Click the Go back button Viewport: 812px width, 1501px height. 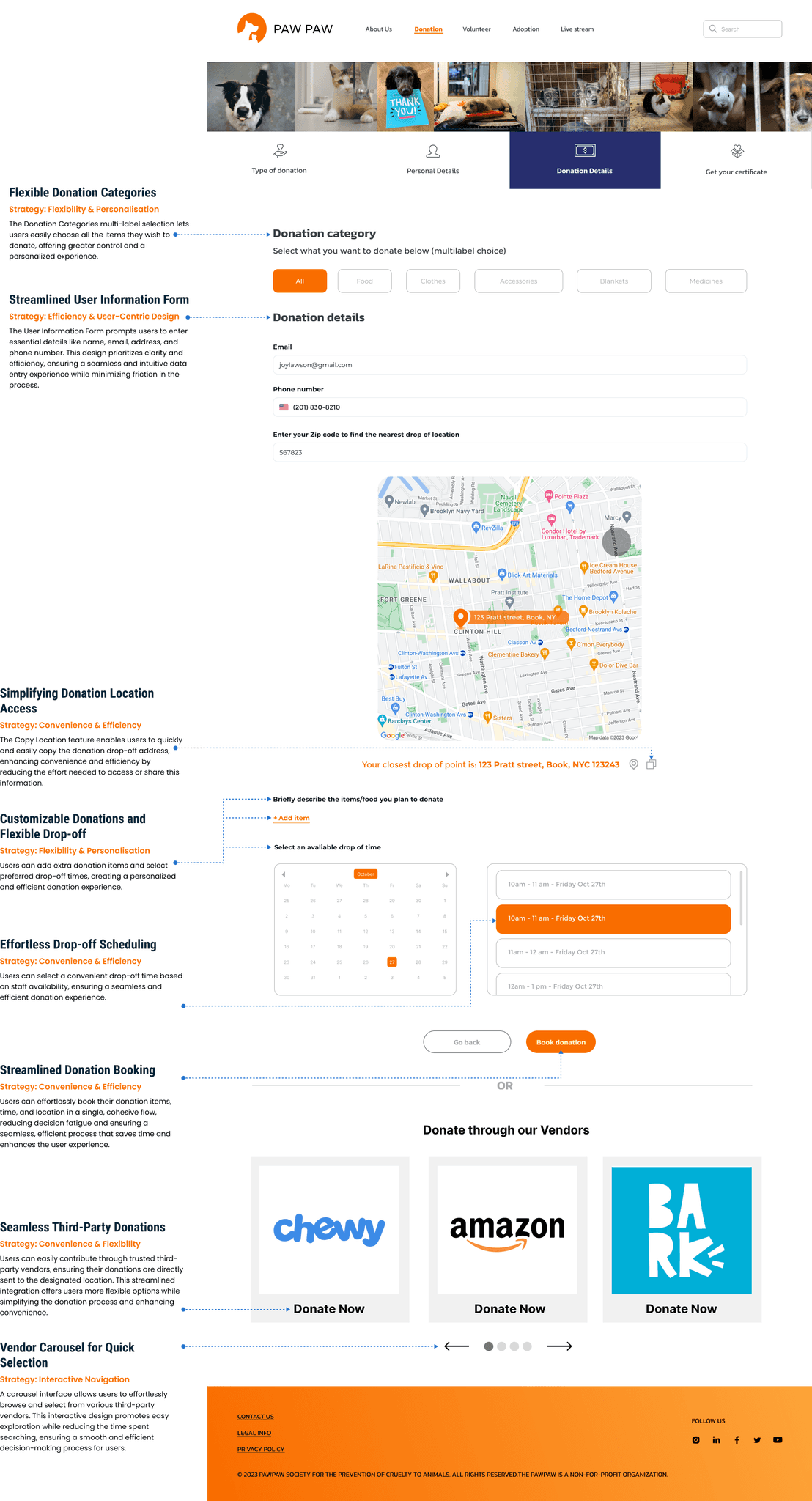467,1042
